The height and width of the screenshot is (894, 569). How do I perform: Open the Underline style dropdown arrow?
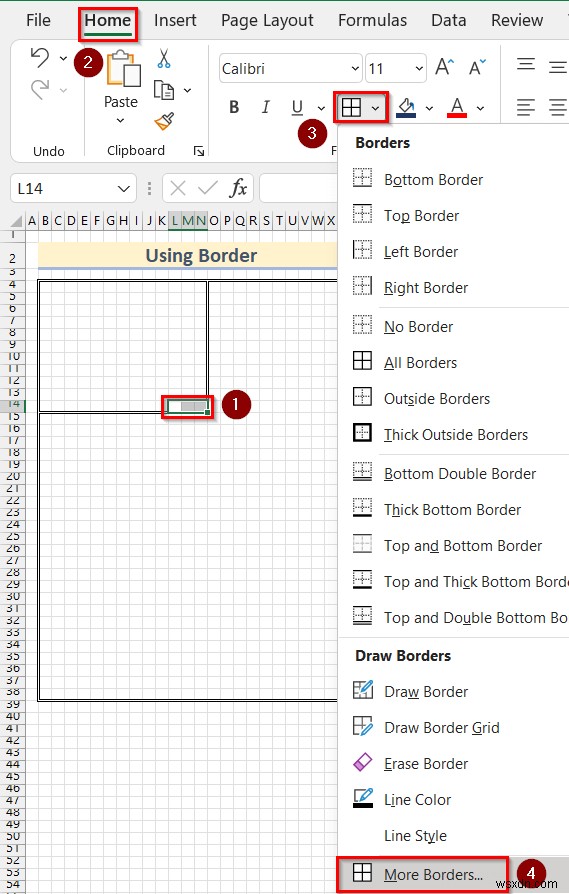tap(321, 108)
